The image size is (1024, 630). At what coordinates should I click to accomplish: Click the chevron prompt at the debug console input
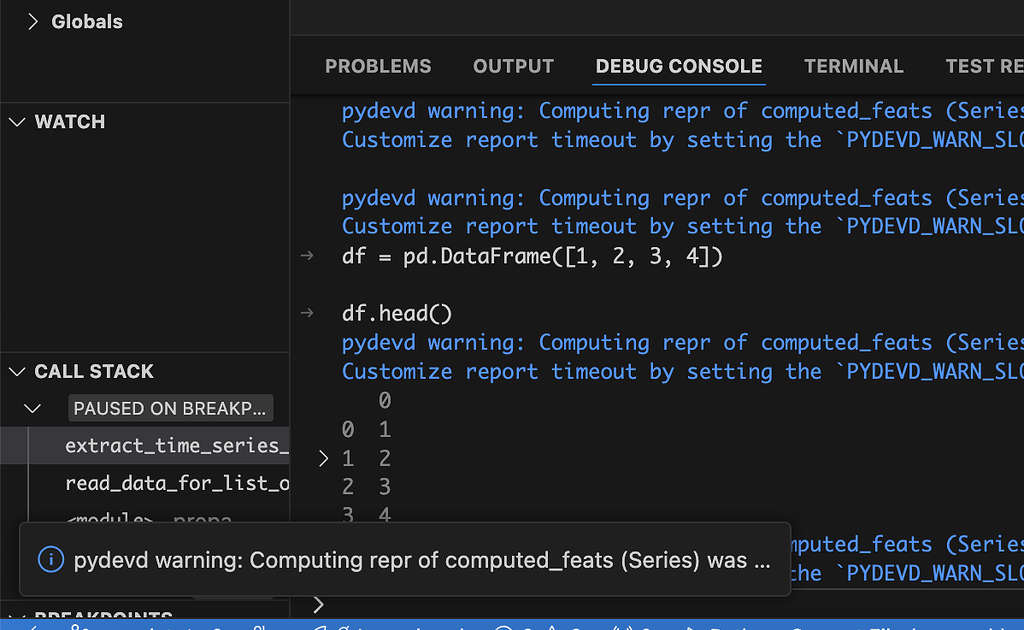318,604
